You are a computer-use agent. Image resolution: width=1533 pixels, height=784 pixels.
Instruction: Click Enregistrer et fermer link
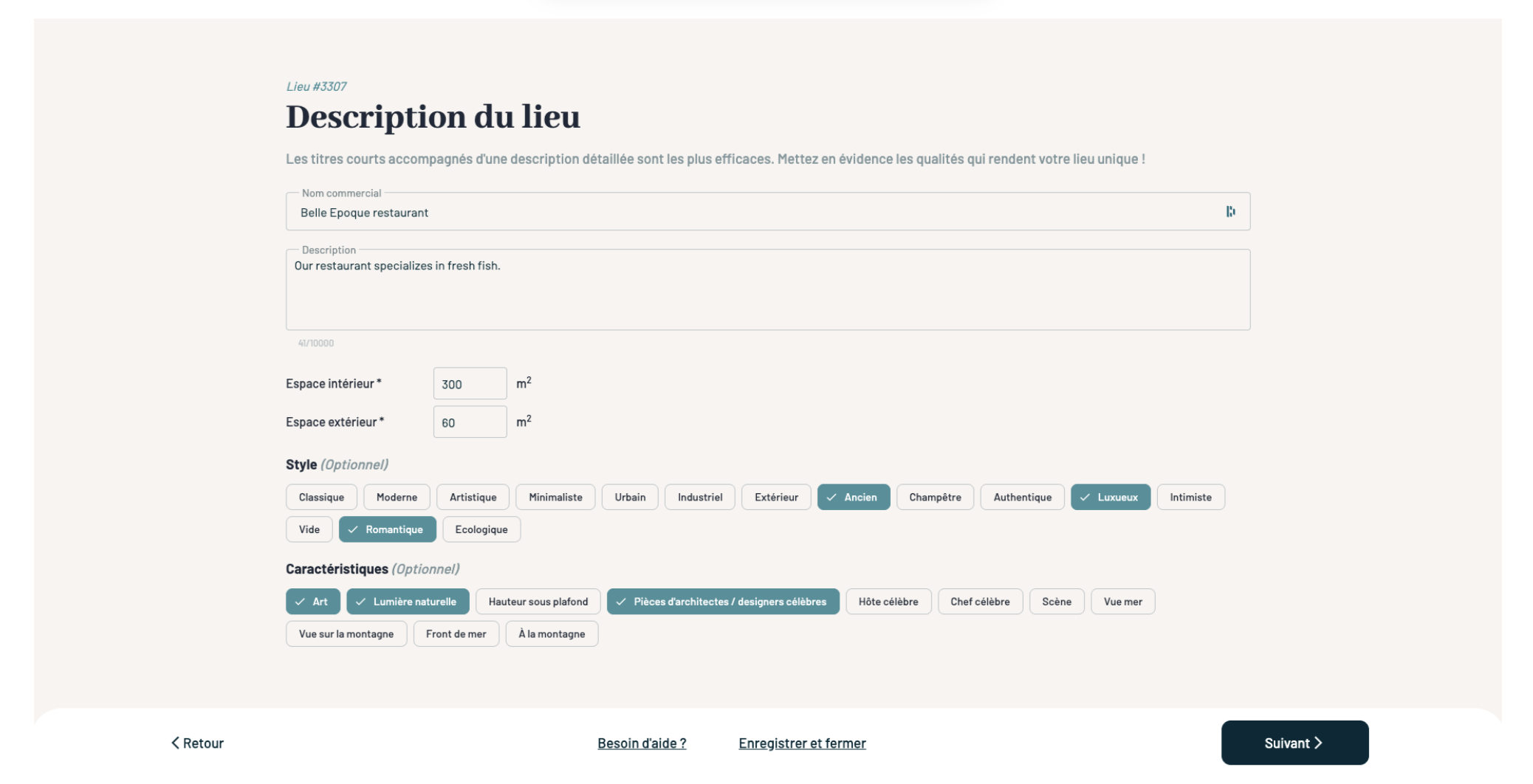click(802, 743)
